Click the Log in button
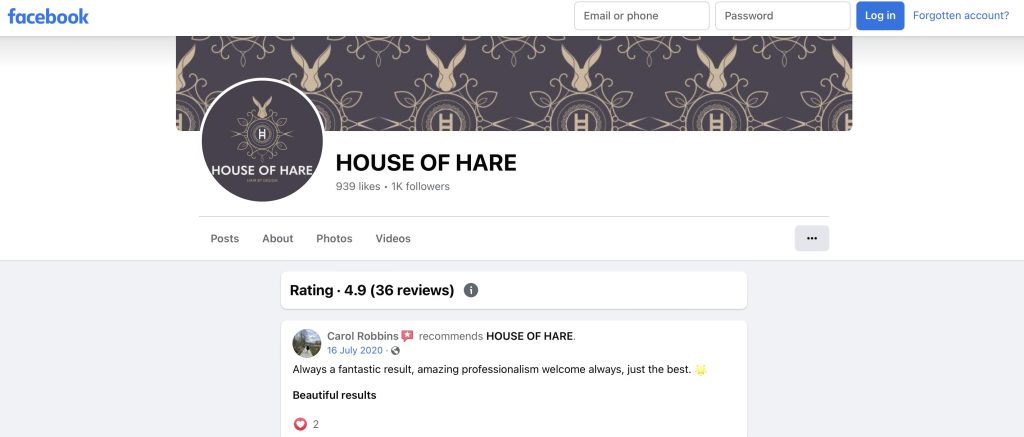Viewport: 1024px width, 437px height. coord(880,16)
